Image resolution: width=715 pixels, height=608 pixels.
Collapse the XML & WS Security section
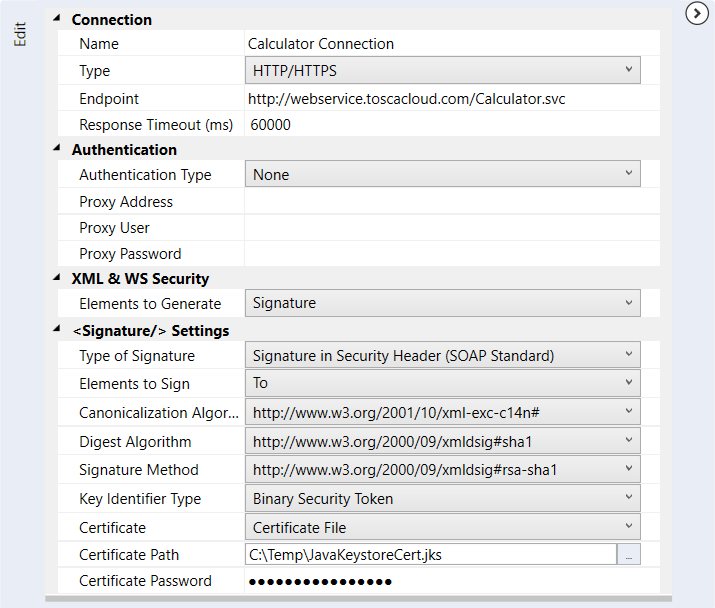(56, 278)
